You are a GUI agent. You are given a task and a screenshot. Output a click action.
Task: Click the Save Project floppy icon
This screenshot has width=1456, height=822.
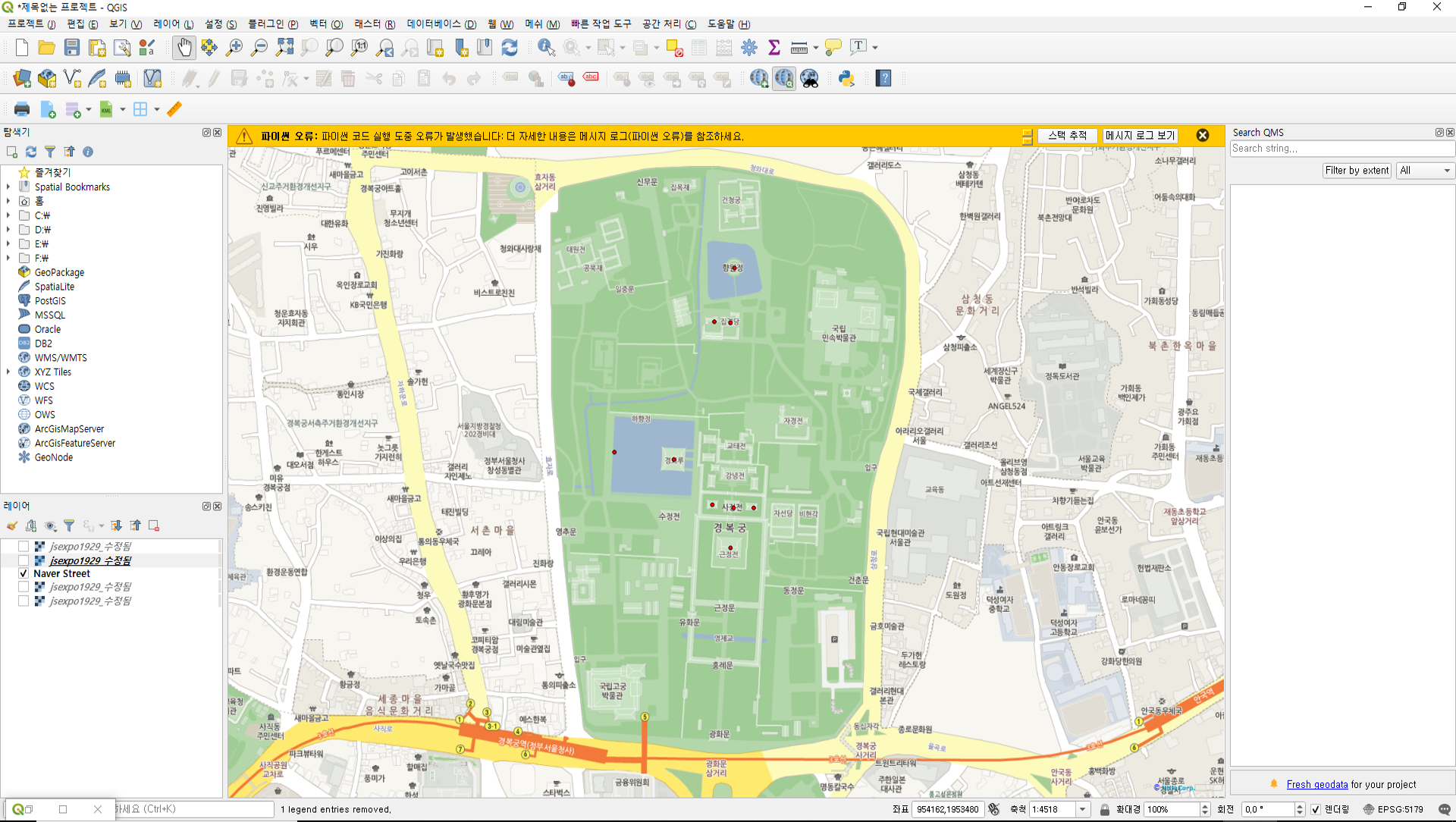coord(71,48)
